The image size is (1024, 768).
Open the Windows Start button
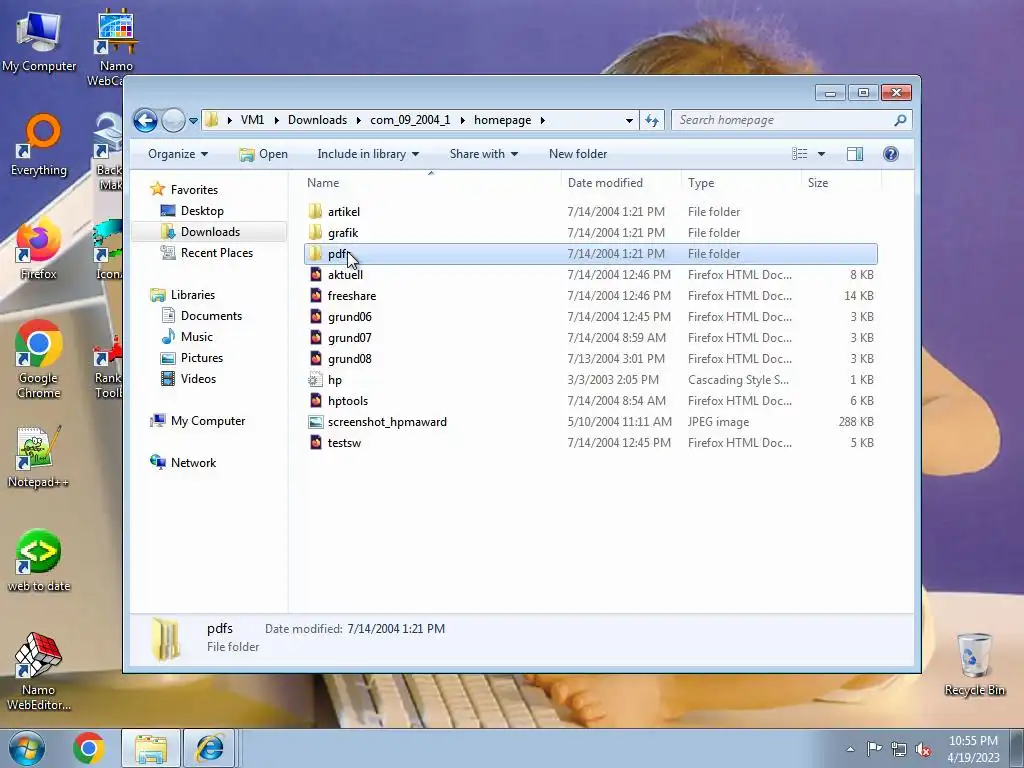pyautogui.click(x=27, y=748)
